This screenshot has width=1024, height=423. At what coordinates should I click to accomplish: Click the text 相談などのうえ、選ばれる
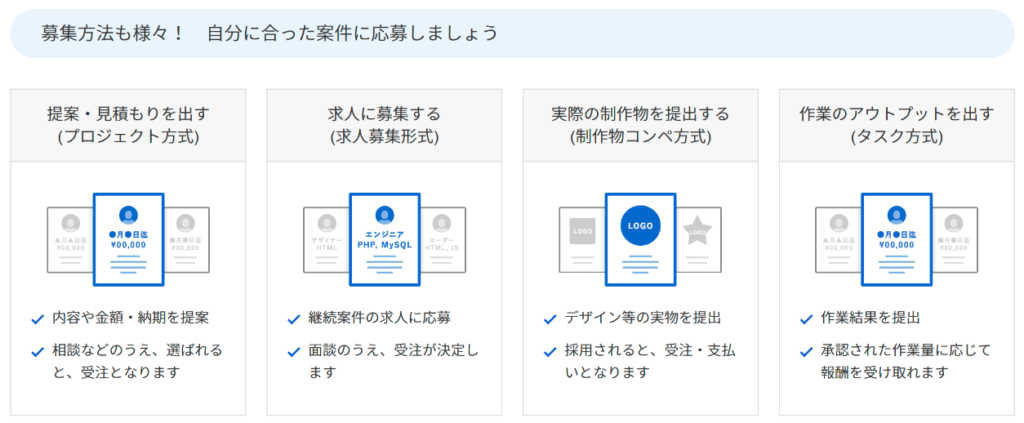(x=137, y=351)
